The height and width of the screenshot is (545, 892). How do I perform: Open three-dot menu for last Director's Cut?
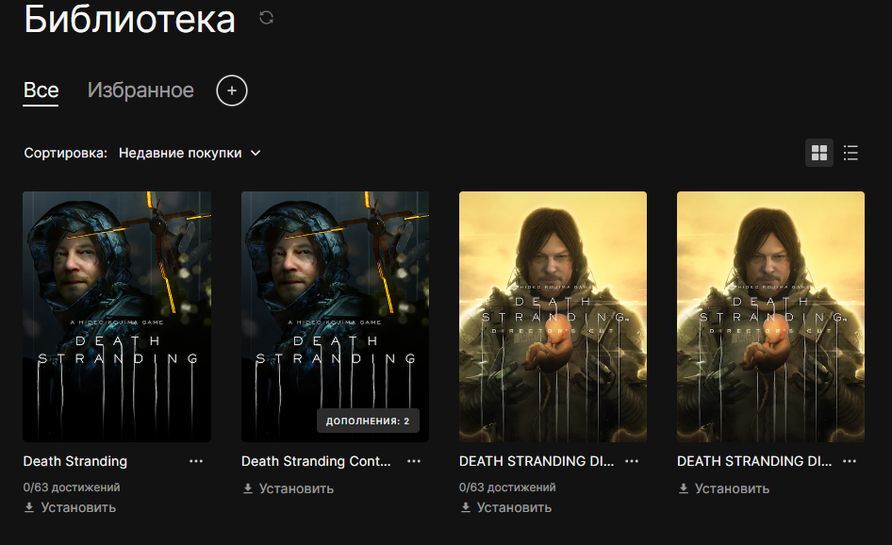(850, 461)
